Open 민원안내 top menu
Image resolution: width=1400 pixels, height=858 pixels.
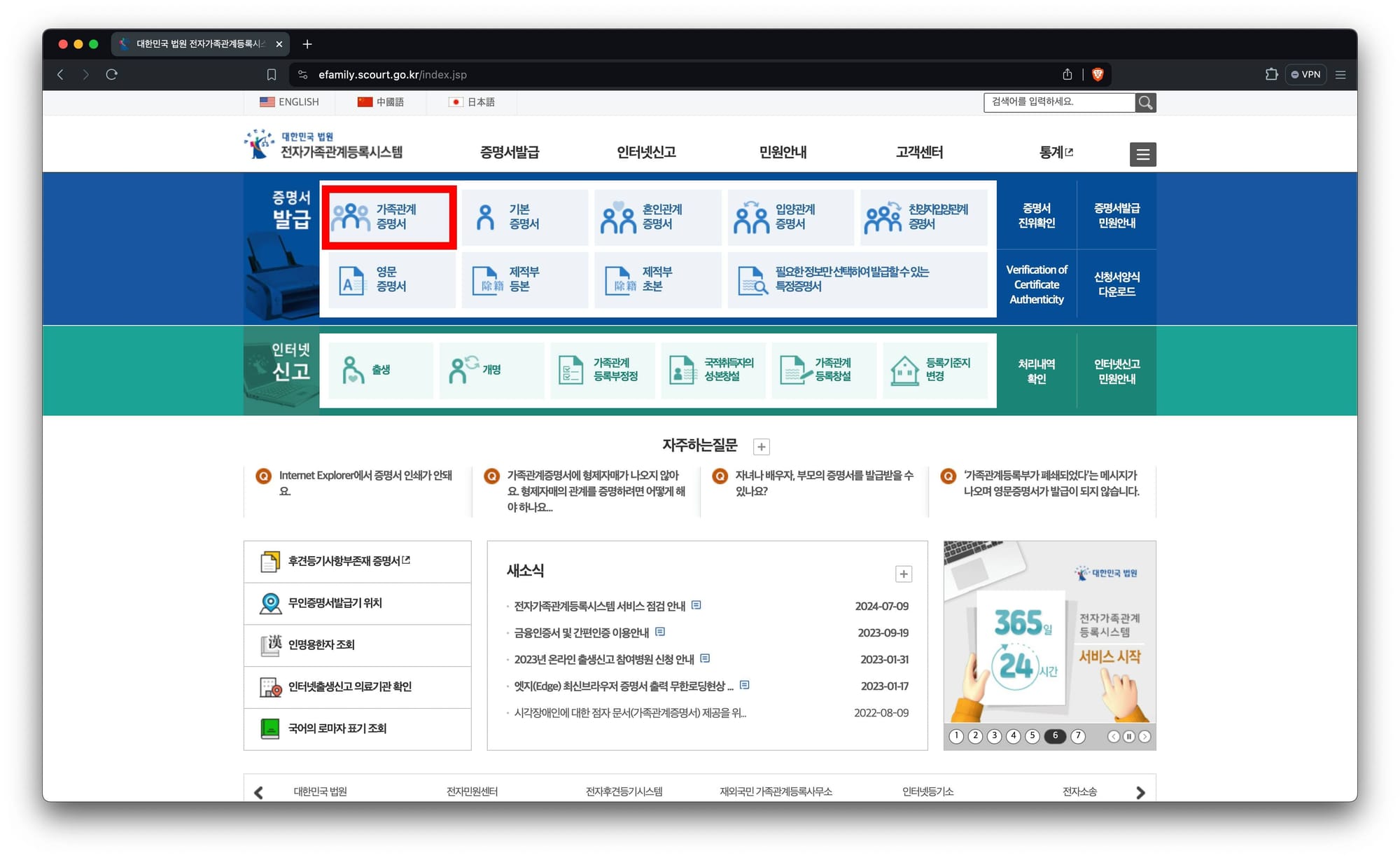tap(783, 152)
